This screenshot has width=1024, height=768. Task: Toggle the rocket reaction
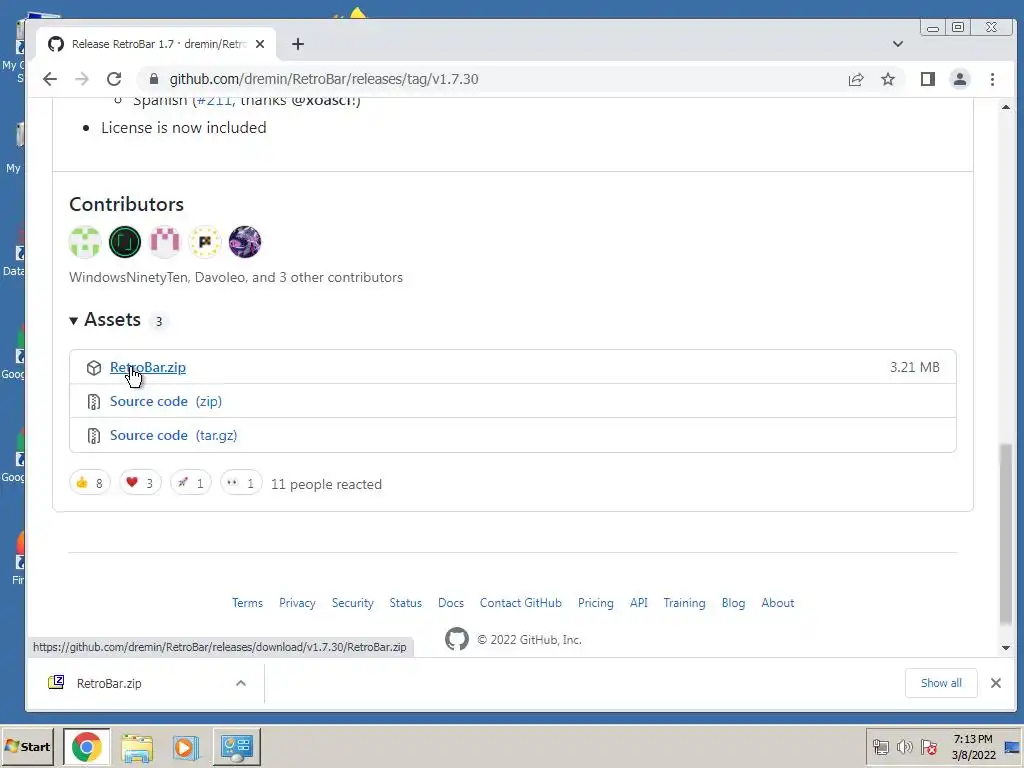(190, 483)
